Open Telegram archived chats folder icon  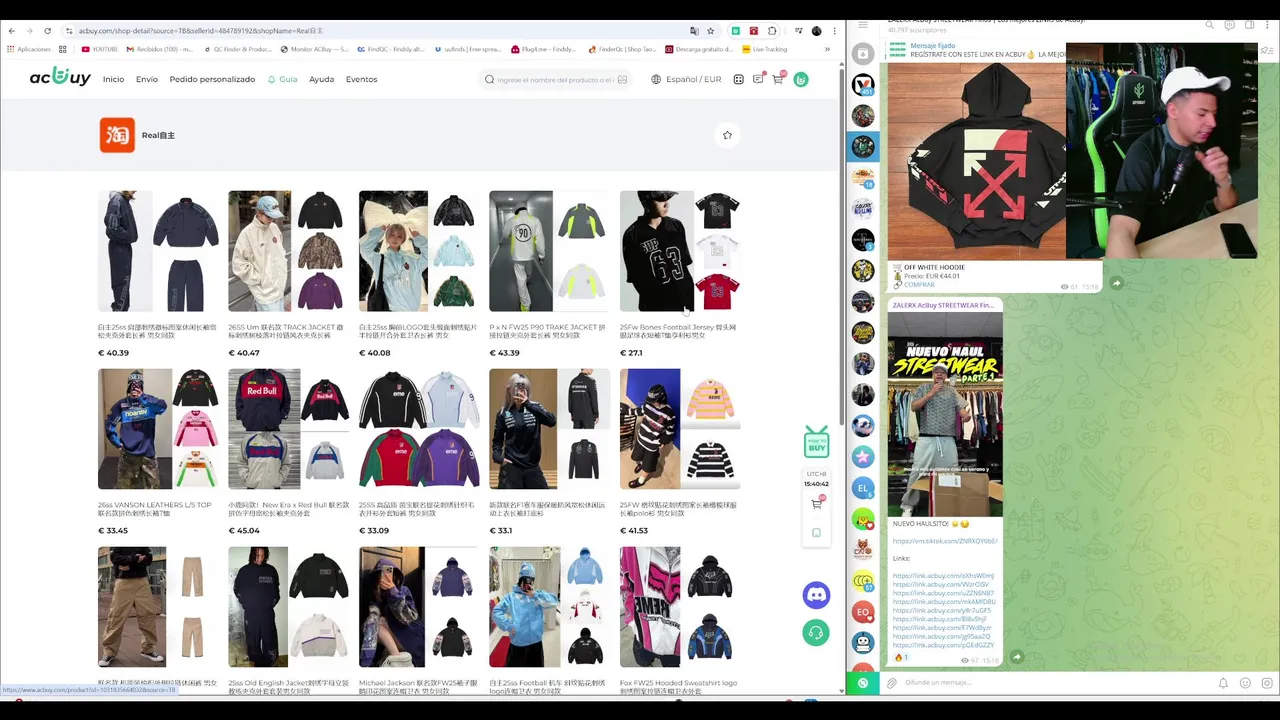click(x=863, y=54)
